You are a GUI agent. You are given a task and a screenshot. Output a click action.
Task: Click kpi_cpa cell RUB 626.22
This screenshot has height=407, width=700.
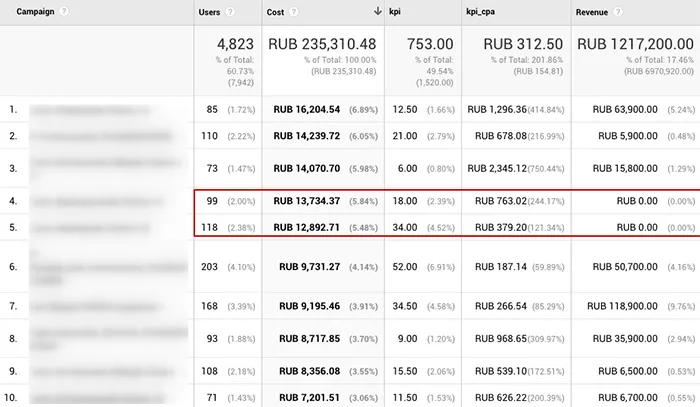pos(501,398)
